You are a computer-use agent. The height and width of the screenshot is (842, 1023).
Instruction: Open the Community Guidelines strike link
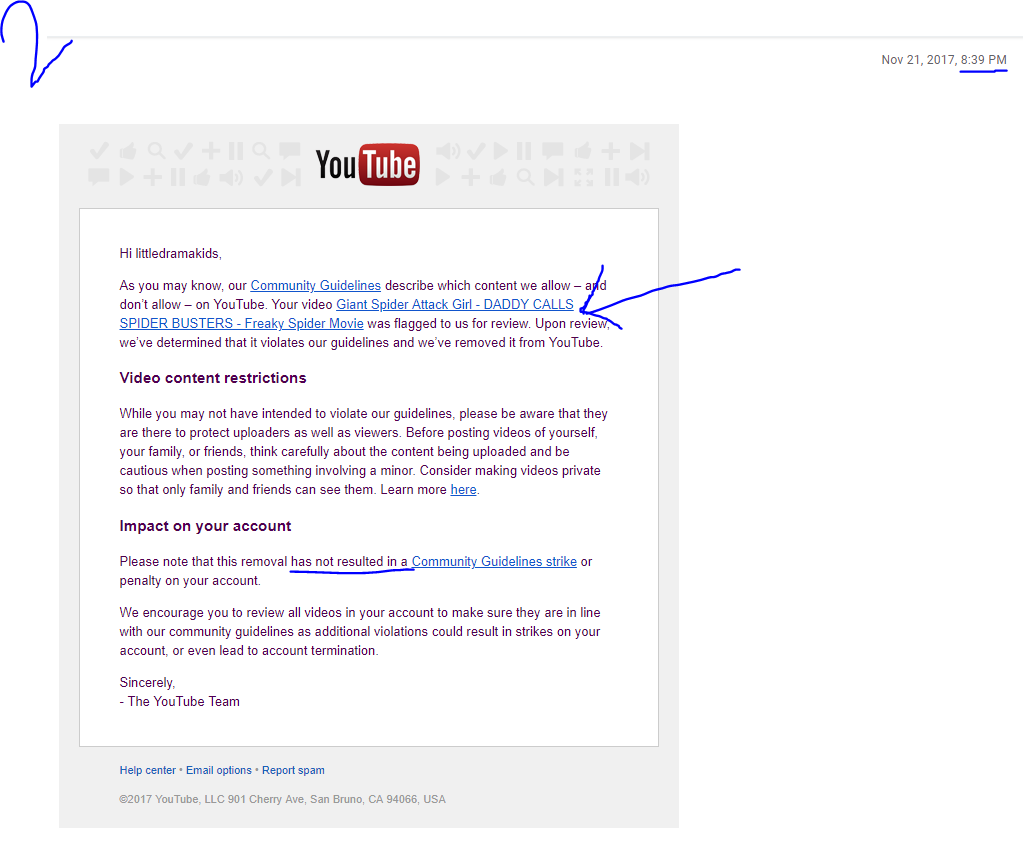(x=494, y=562)
